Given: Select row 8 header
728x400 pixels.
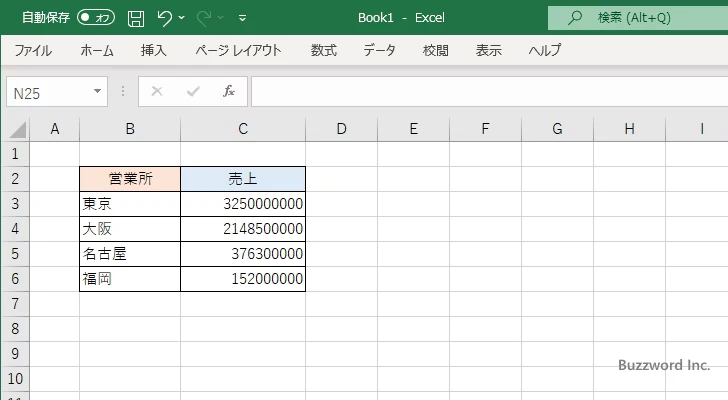Looking at the screenshot, I should pyautogui.click(x=15, y=329).
